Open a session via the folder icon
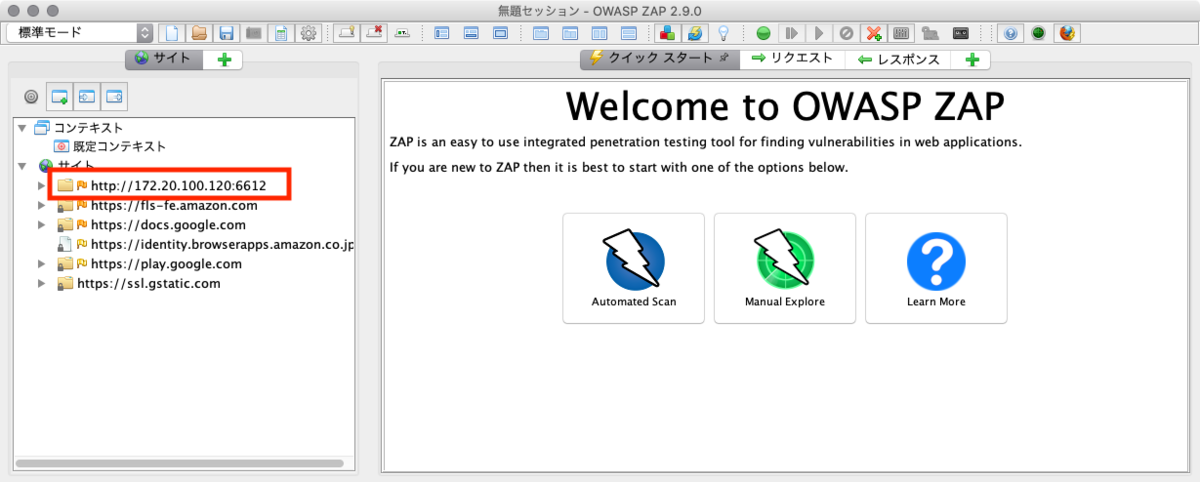 point(200,33)
